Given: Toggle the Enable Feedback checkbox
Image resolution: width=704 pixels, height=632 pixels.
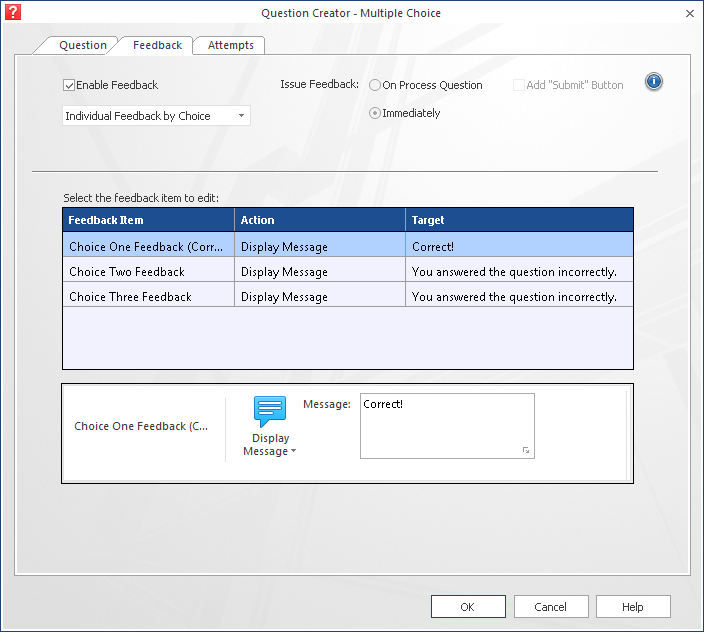Looking at the screenshot, I should click(x=69, y=85).
